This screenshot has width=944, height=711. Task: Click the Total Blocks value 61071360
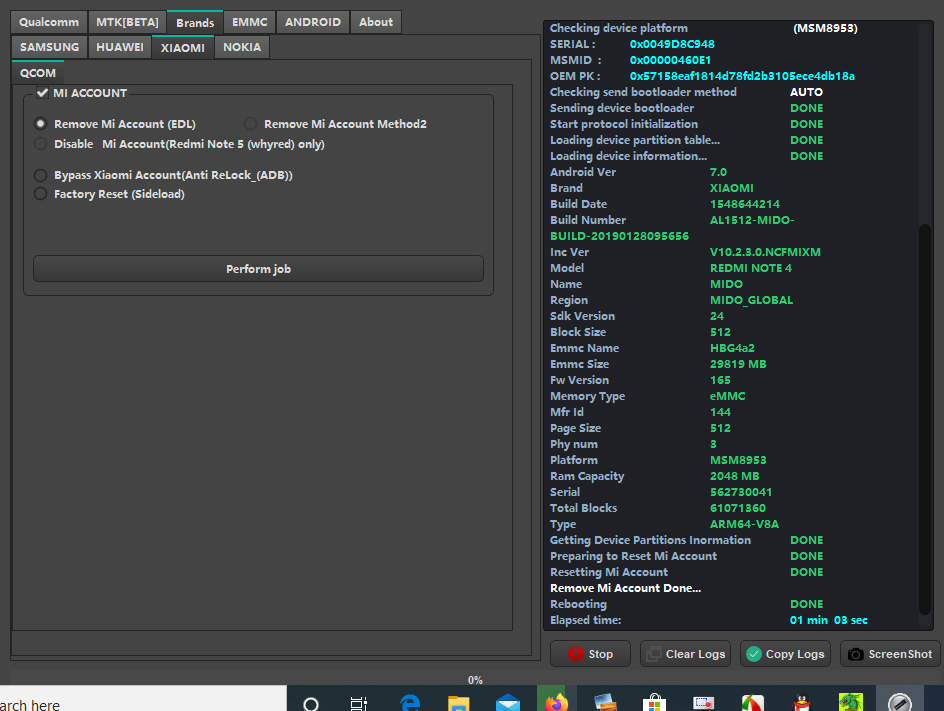click(738, 508)
